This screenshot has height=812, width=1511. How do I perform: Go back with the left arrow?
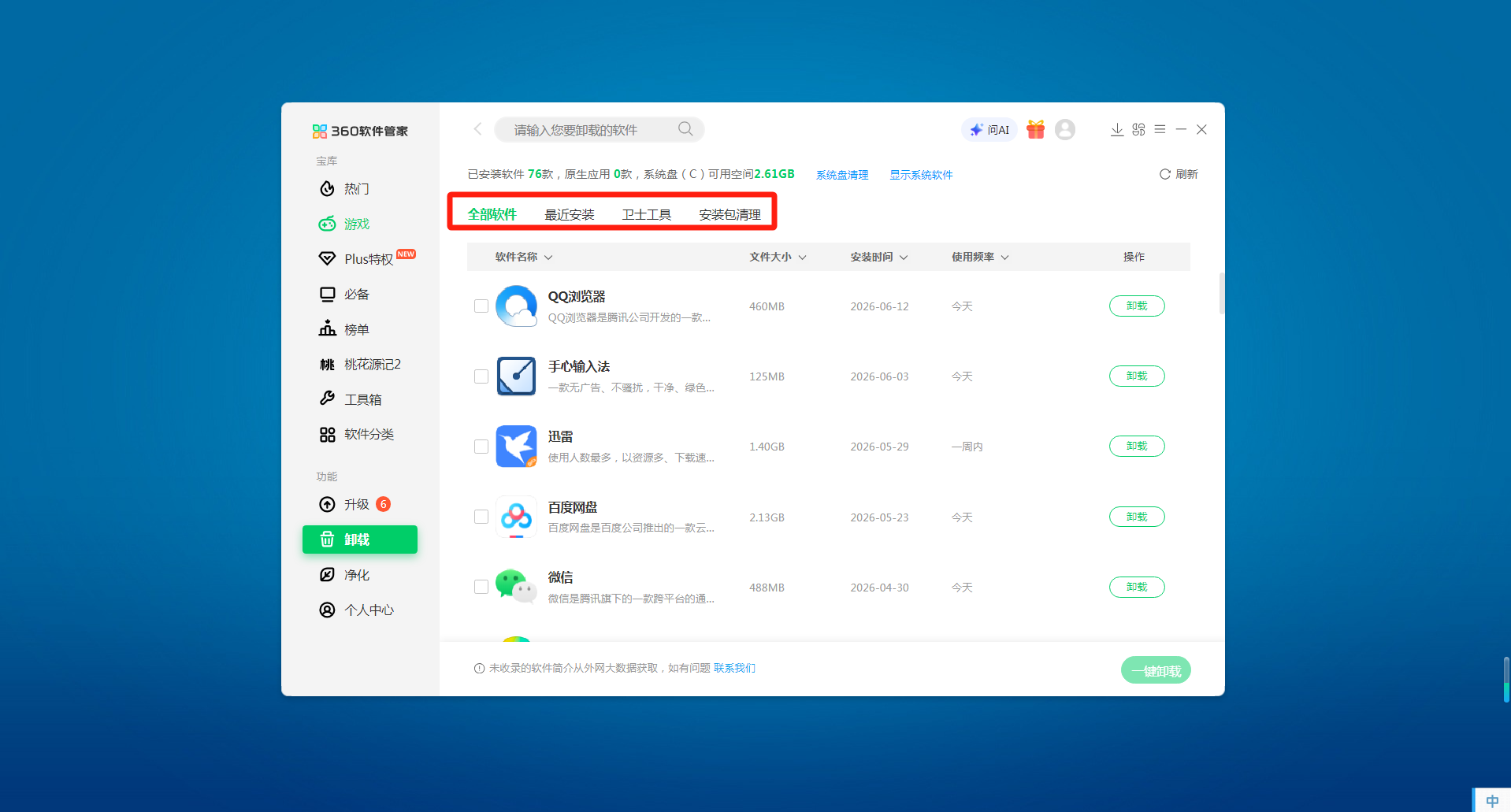pos(477,129)
